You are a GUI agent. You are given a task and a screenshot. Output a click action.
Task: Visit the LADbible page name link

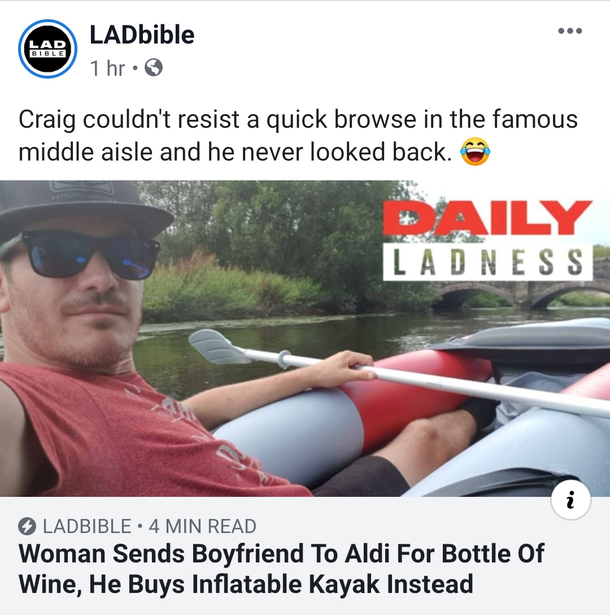pyautogui.click(x=142, y=35)
